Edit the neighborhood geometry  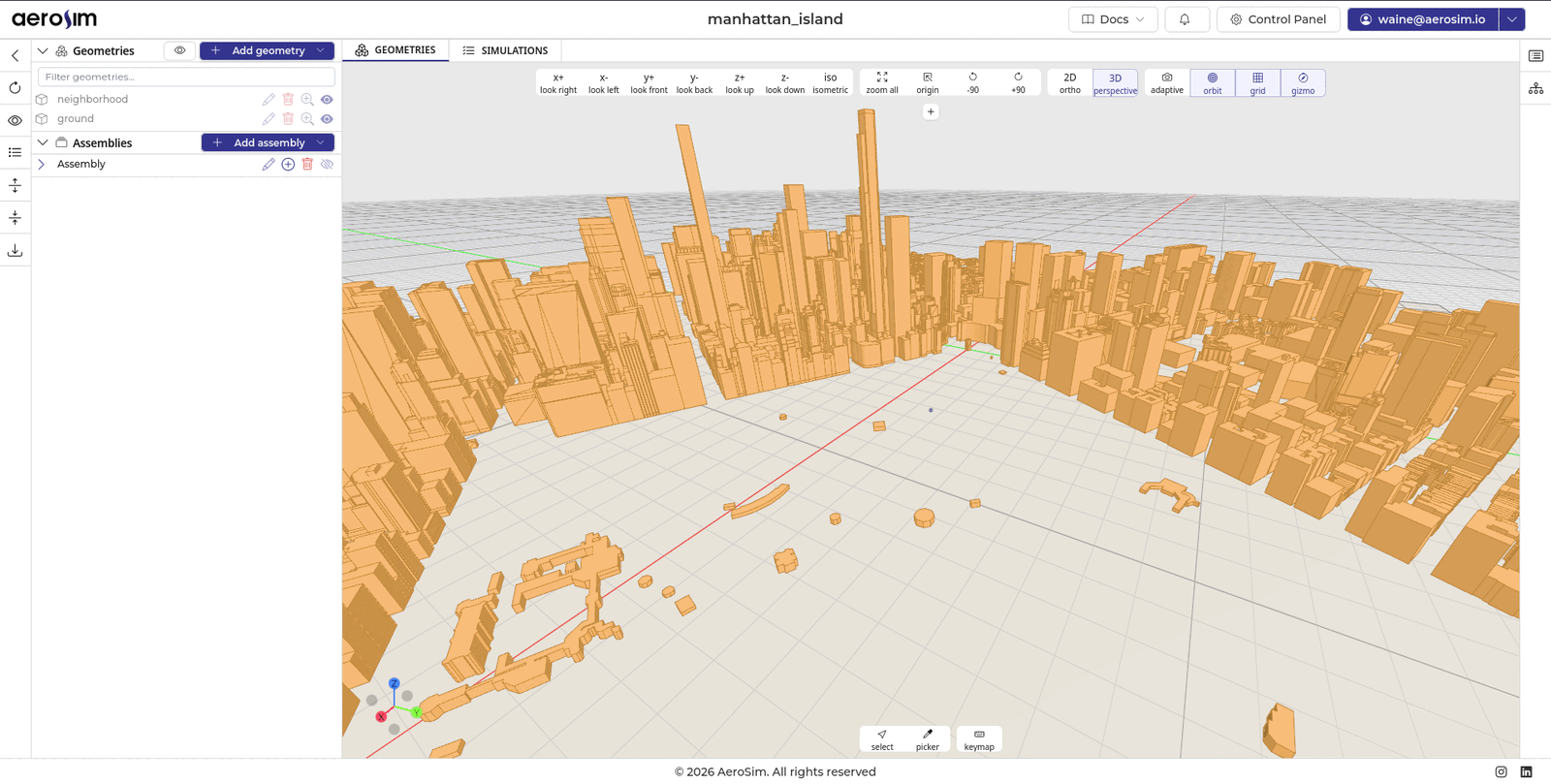269,99
